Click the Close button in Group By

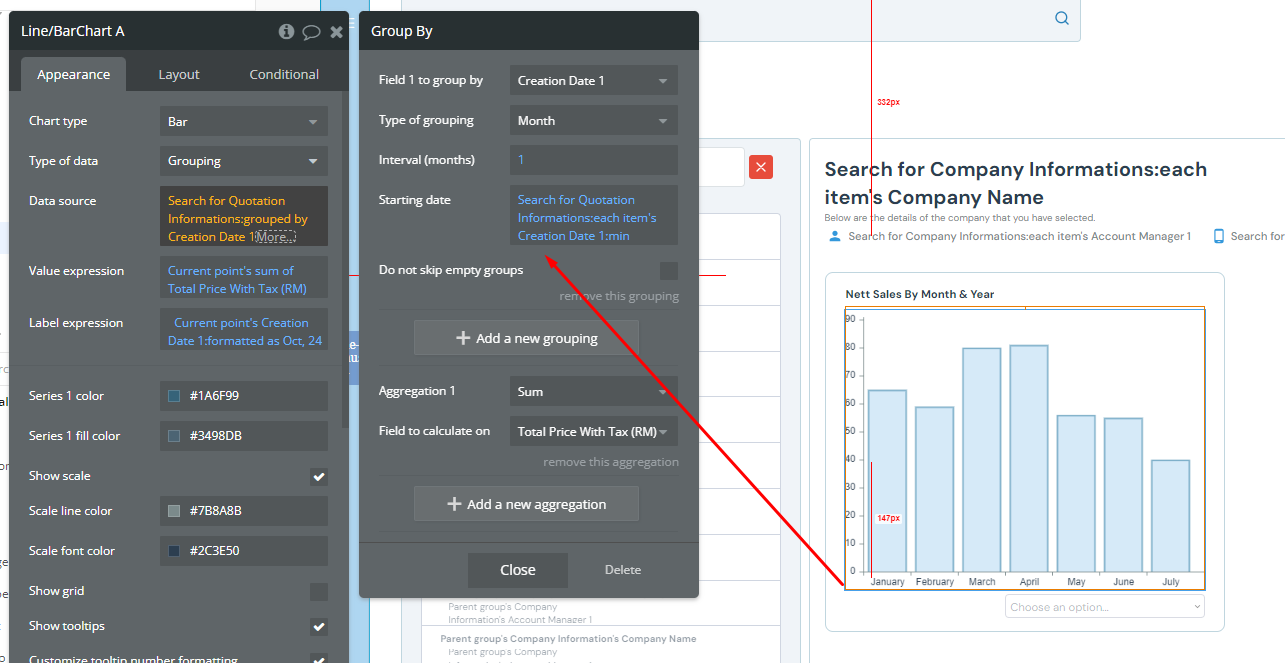point(518,570)
